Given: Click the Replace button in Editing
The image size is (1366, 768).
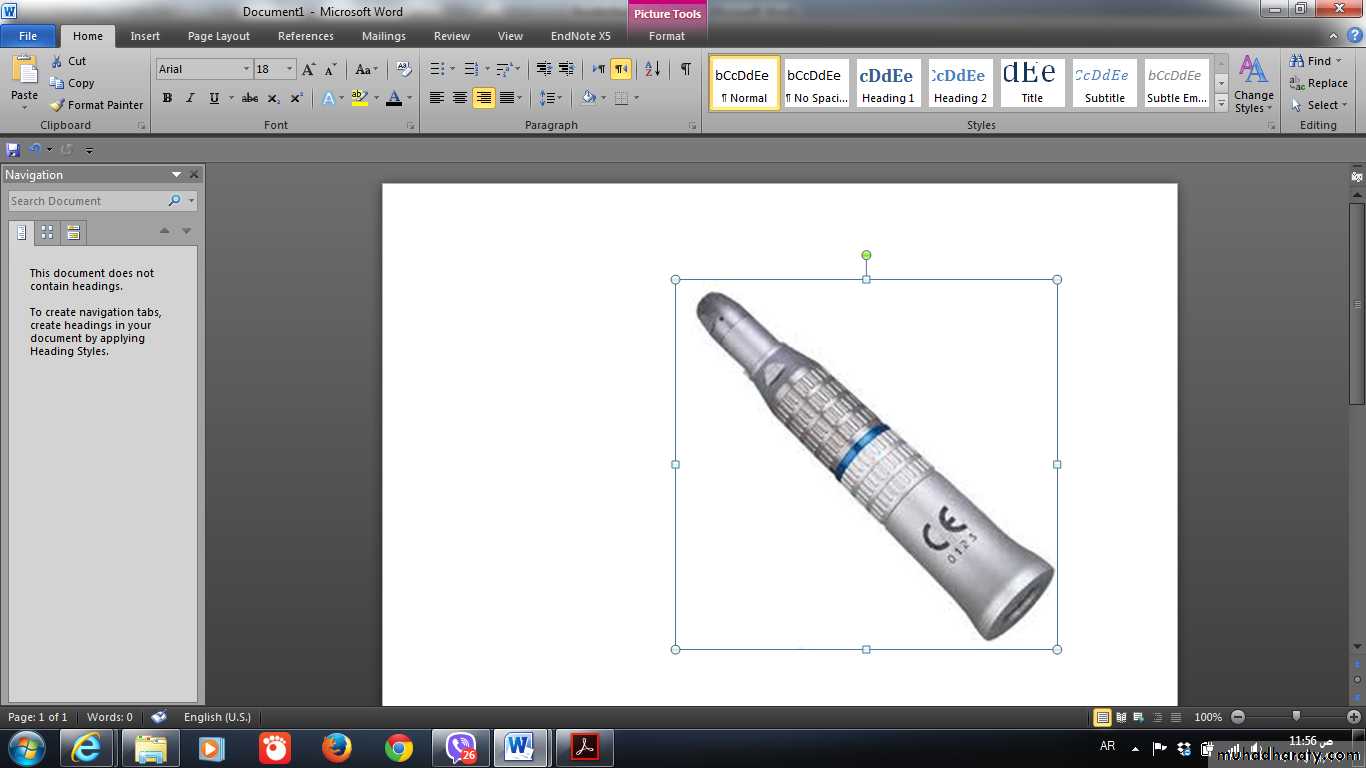Looking at the screenshot, I should pos(1318,83).
